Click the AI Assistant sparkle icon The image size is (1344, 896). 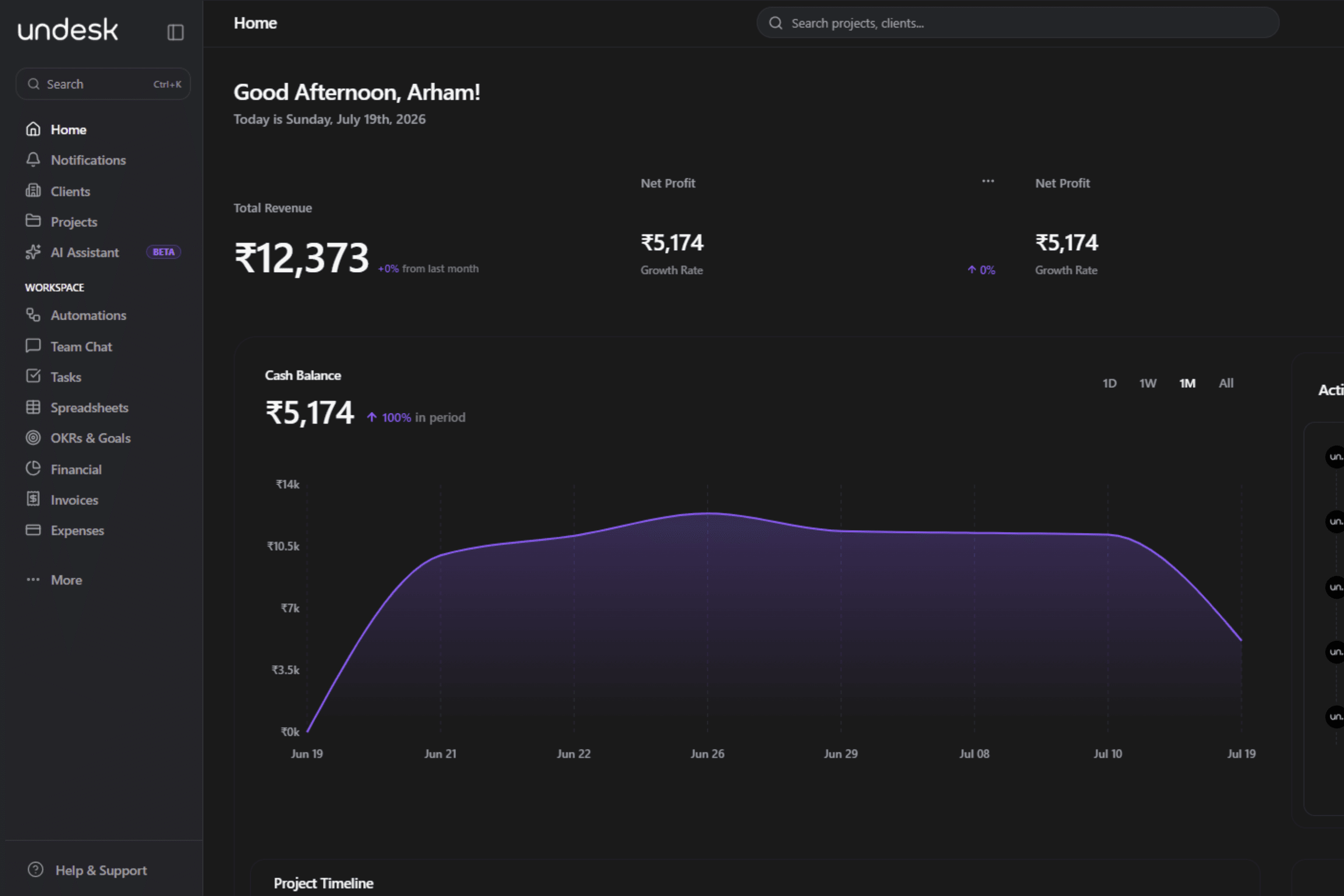point(33,252)
